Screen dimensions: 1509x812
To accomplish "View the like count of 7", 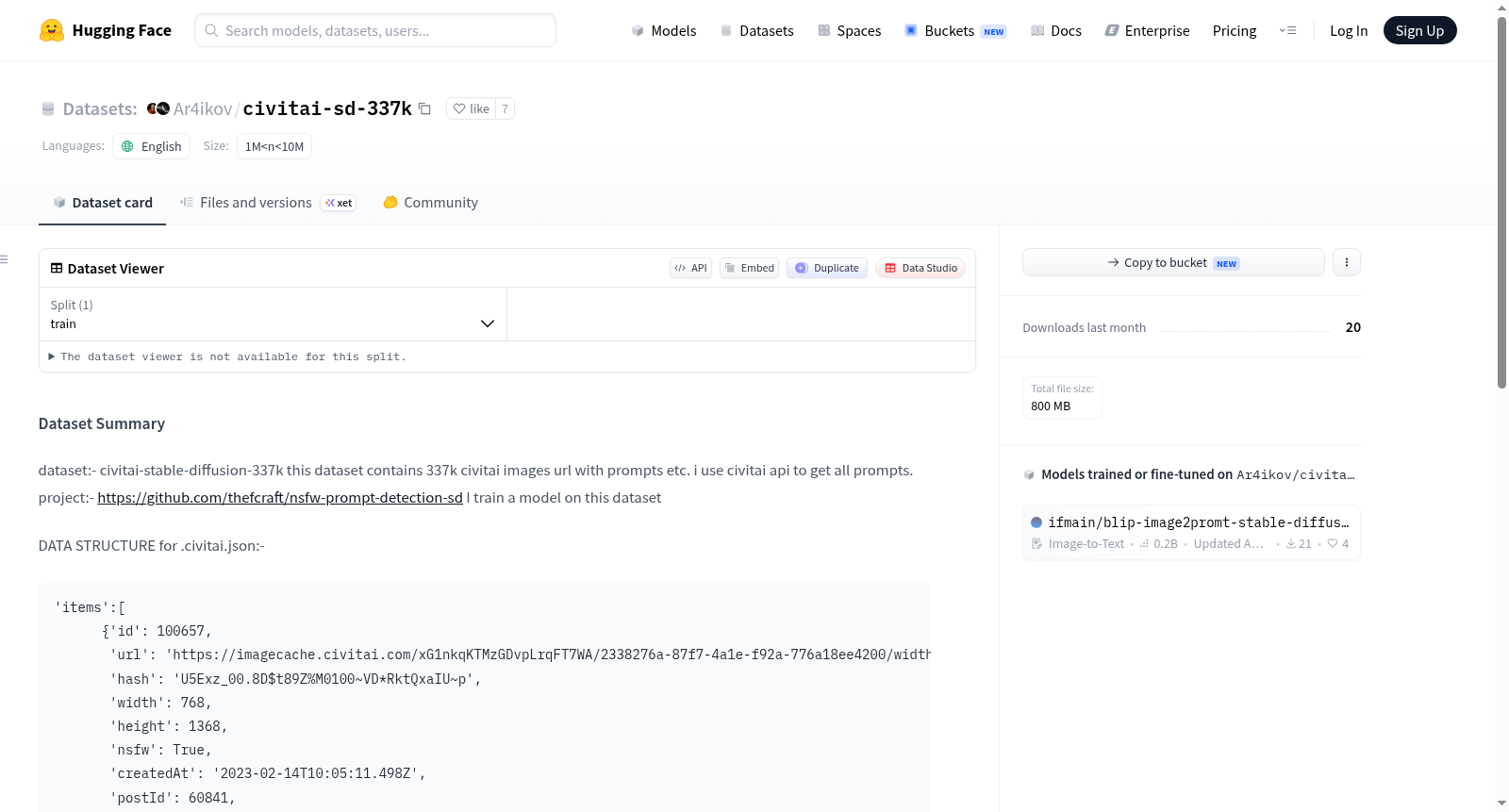I will pyautogui.click(x=505, y=108).
